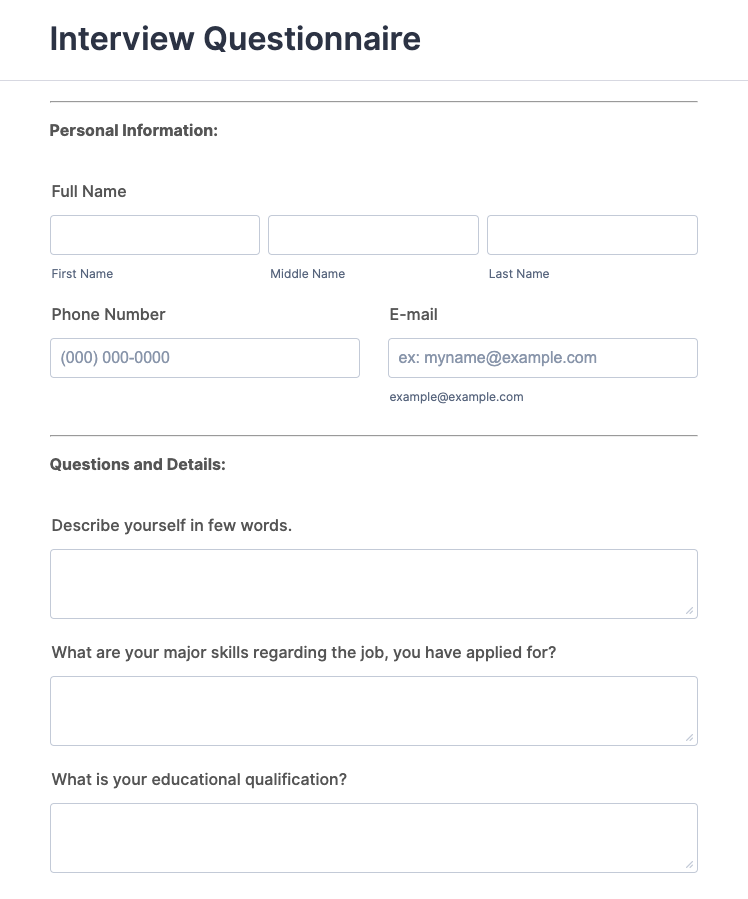Click the First Name input field
This screenshot has width=748, height=899.
[155, 235]
